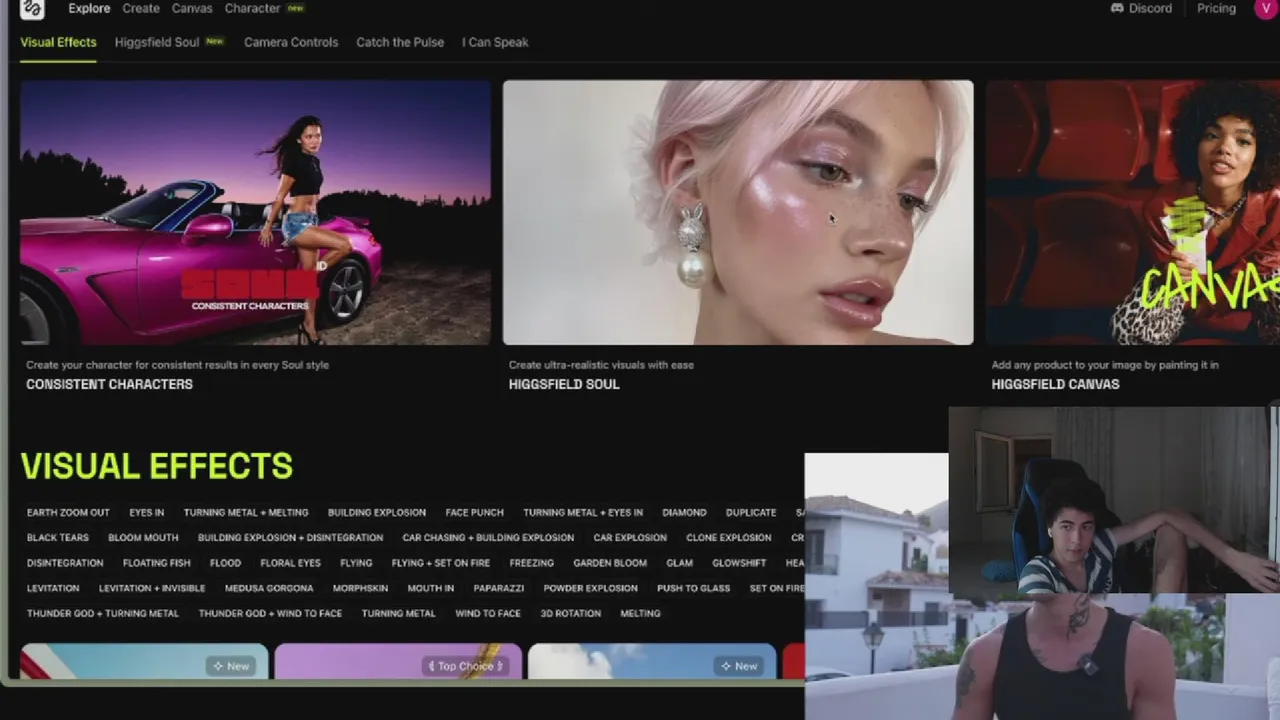This screenshot has height=720, width=1280.
Task: Switch to the Camera Controls tab
Action: point(291,42)
